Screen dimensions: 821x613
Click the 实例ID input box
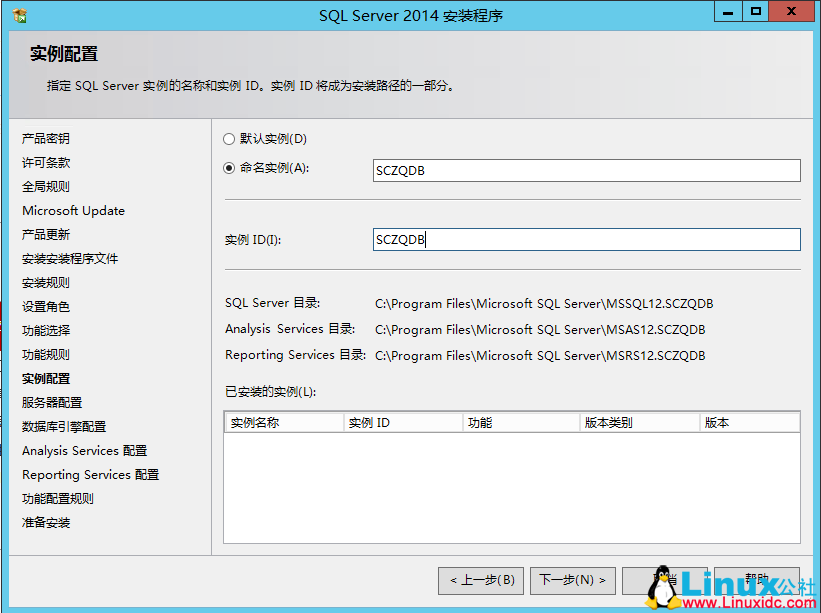(586, 239)
